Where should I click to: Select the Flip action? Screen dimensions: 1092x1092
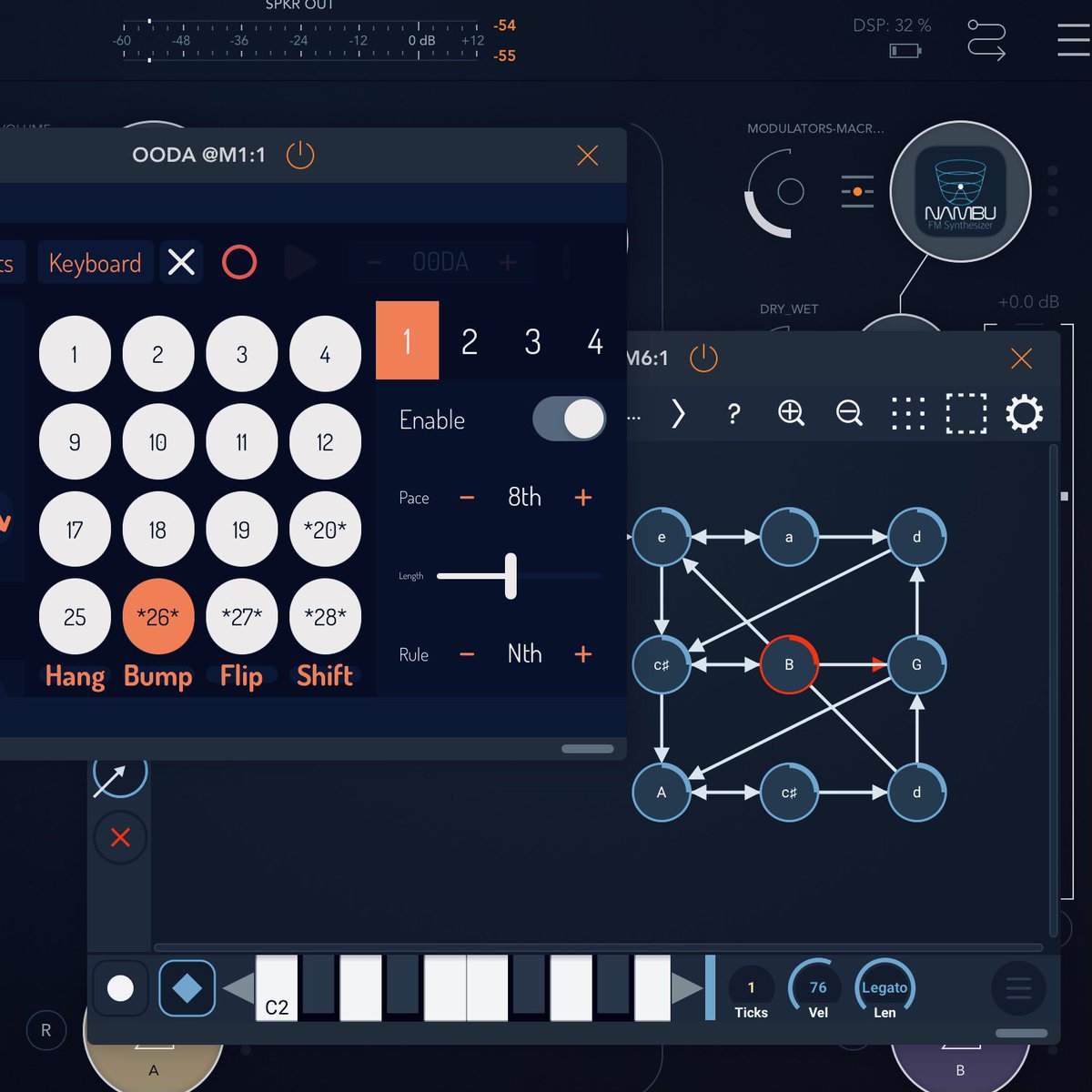pos(241,676)
